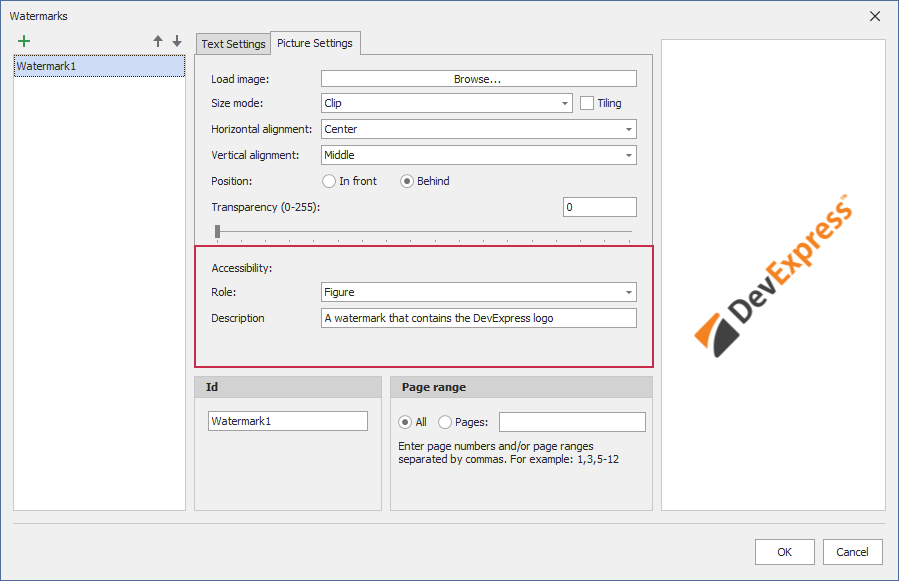Viewport: 899px width, 581px height.
Task: Open the Horizontal alignment dropdown
Action: [630, 129]
